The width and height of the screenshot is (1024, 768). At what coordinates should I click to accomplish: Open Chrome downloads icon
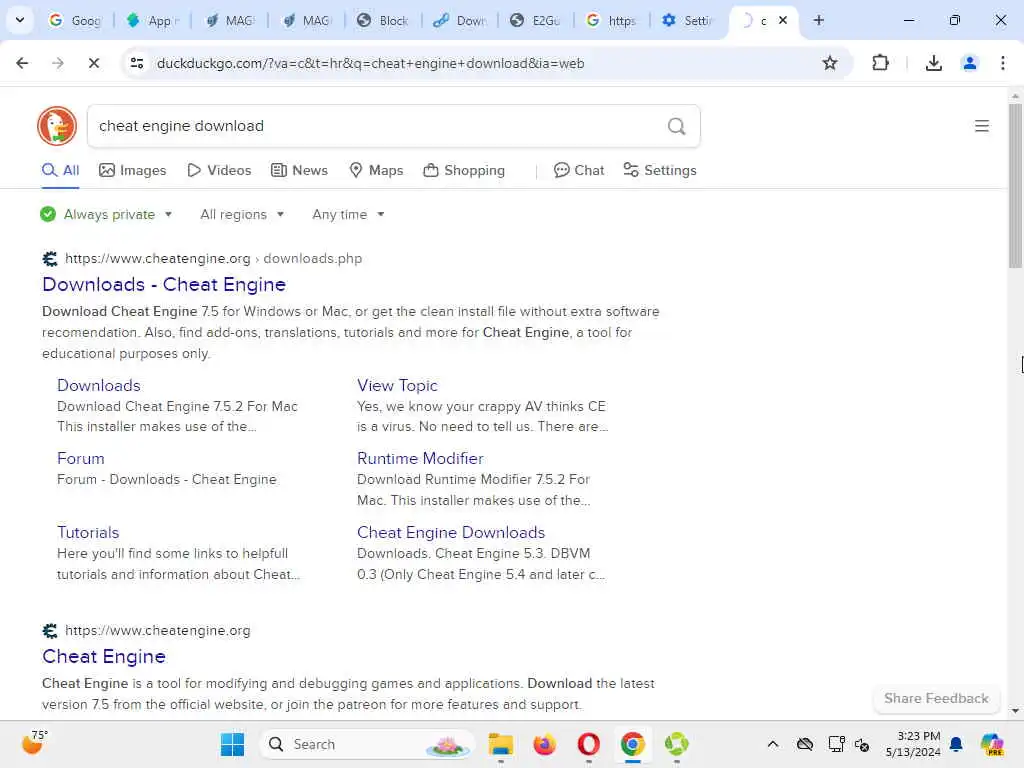(x=934, y=63)
